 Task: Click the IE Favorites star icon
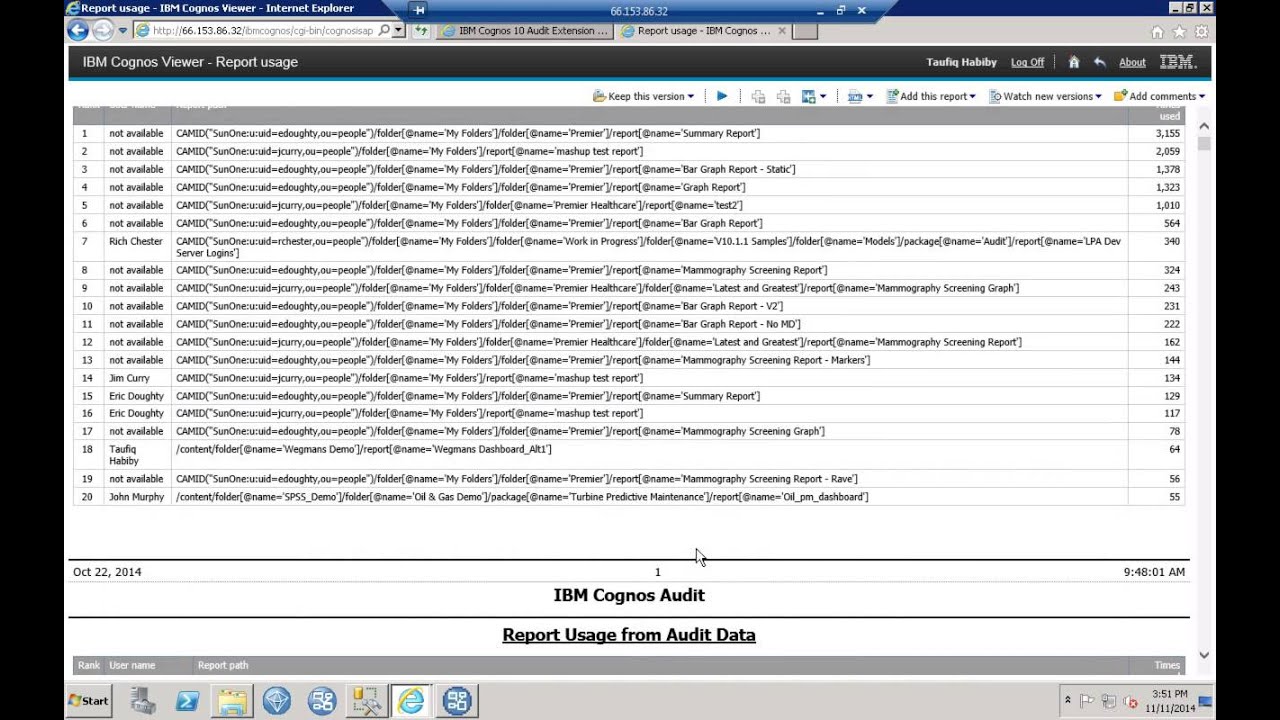[x=1180, y=31]
